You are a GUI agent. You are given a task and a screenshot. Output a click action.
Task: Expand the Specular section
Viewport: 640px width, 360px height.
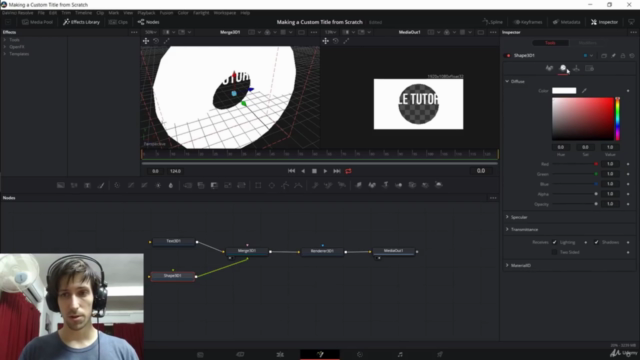tap(507, 217)
